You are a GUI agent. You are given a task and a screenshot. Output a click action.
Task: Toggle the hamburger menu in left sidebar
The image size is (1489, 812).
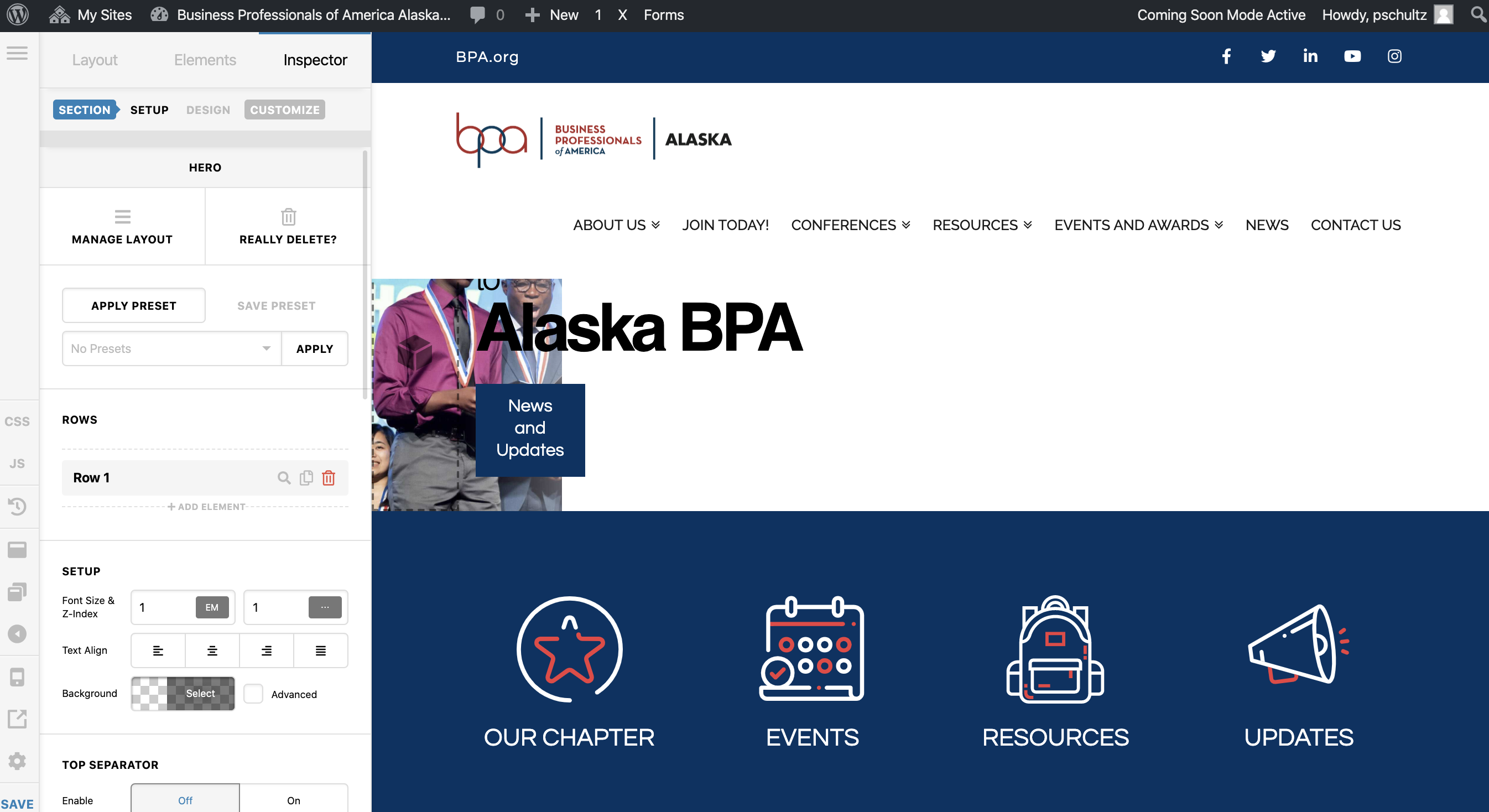coord(17,53)
